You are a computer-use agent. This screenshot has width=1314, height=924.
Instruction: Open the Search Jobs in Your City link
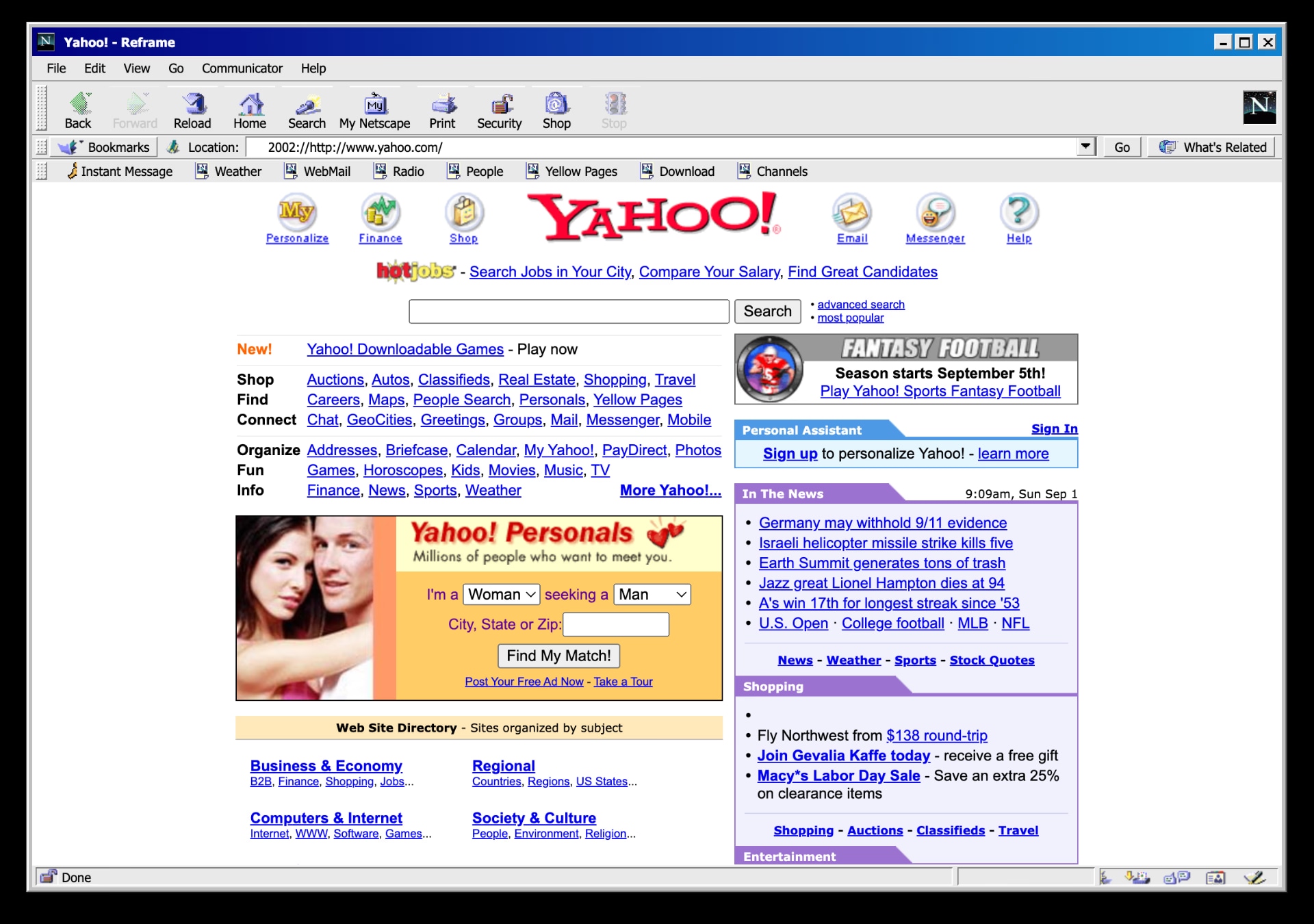550,272
